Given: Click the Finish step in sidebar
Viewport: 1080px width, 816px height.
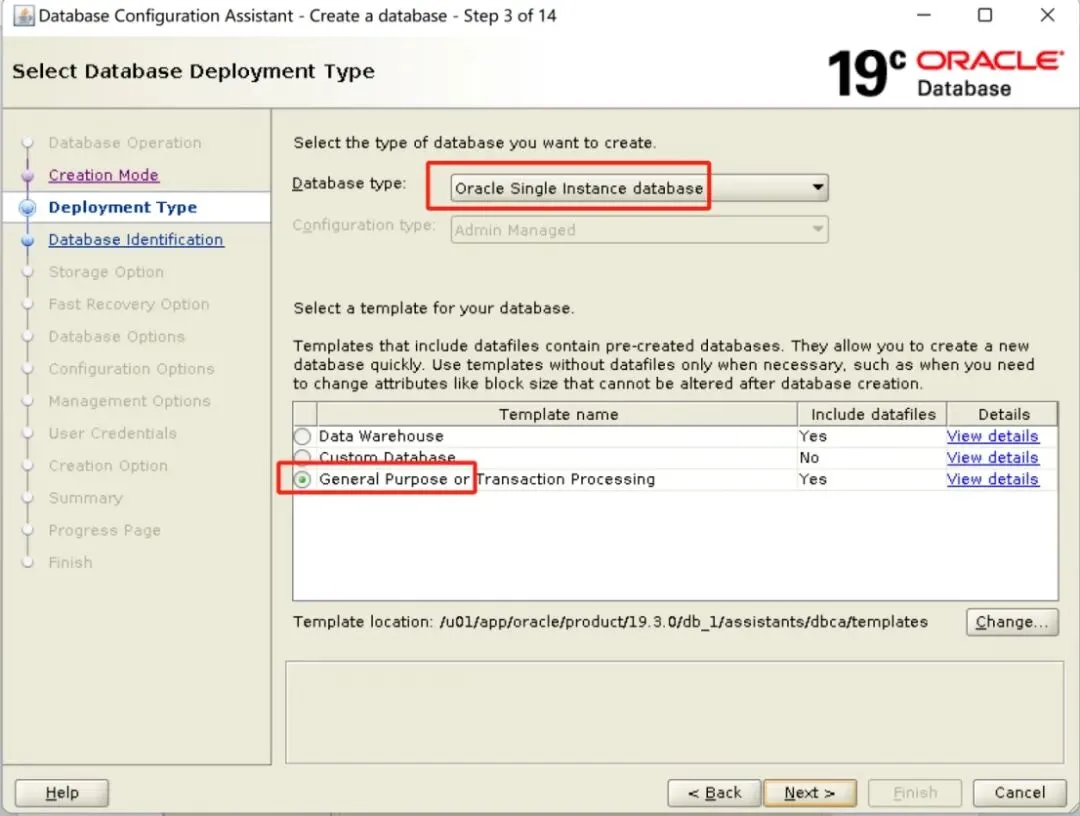Looking at the screenshot, I should coord(70,563).
